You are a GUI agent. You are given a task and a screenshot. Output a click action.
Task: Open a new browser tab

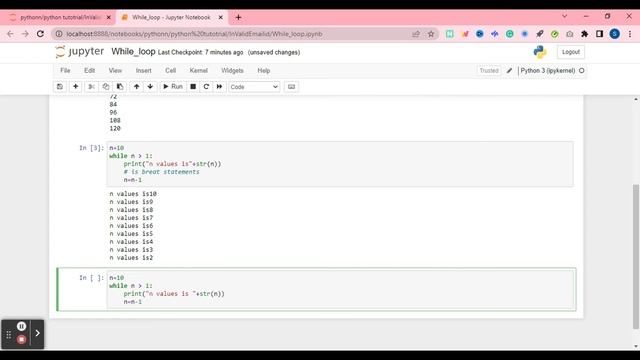[238, 18]
